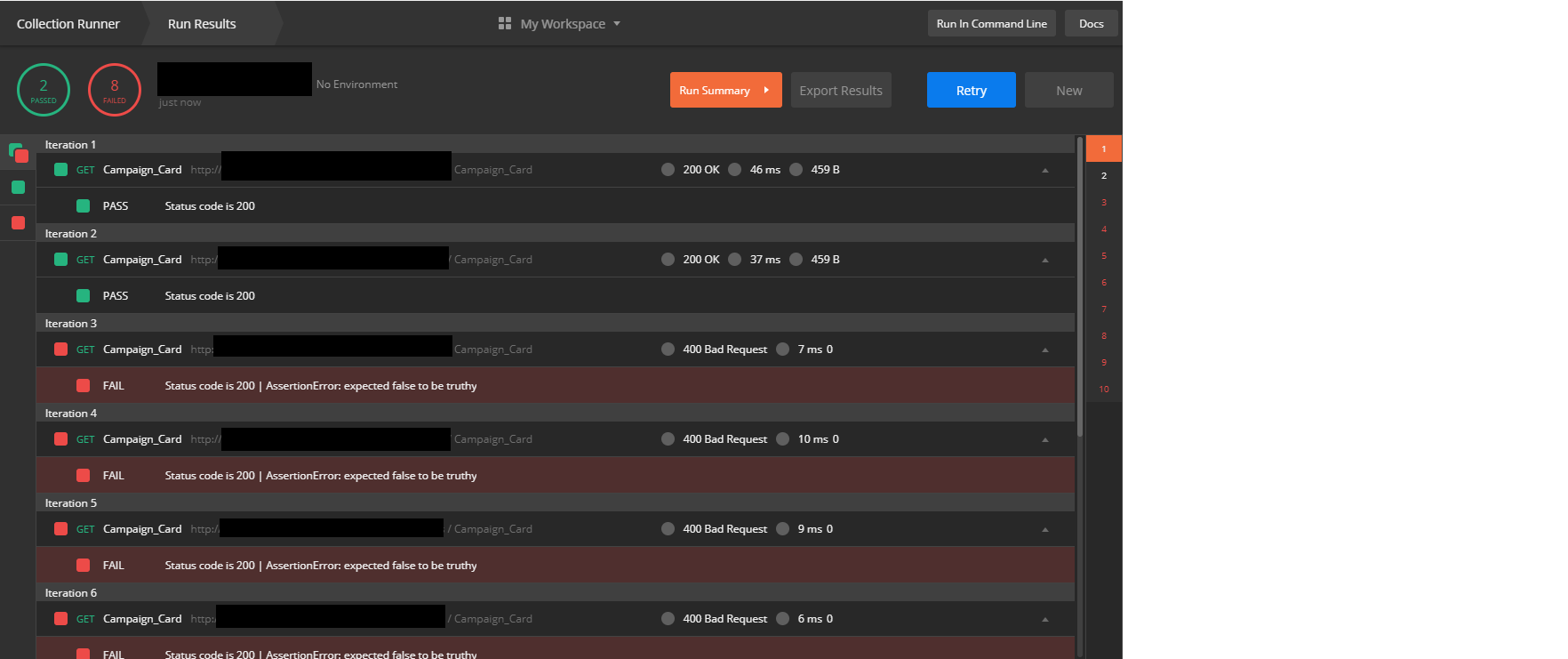Click the red status square of Iteration 5 request
Screen dimensions: 1568x659
tap(60, 528)
